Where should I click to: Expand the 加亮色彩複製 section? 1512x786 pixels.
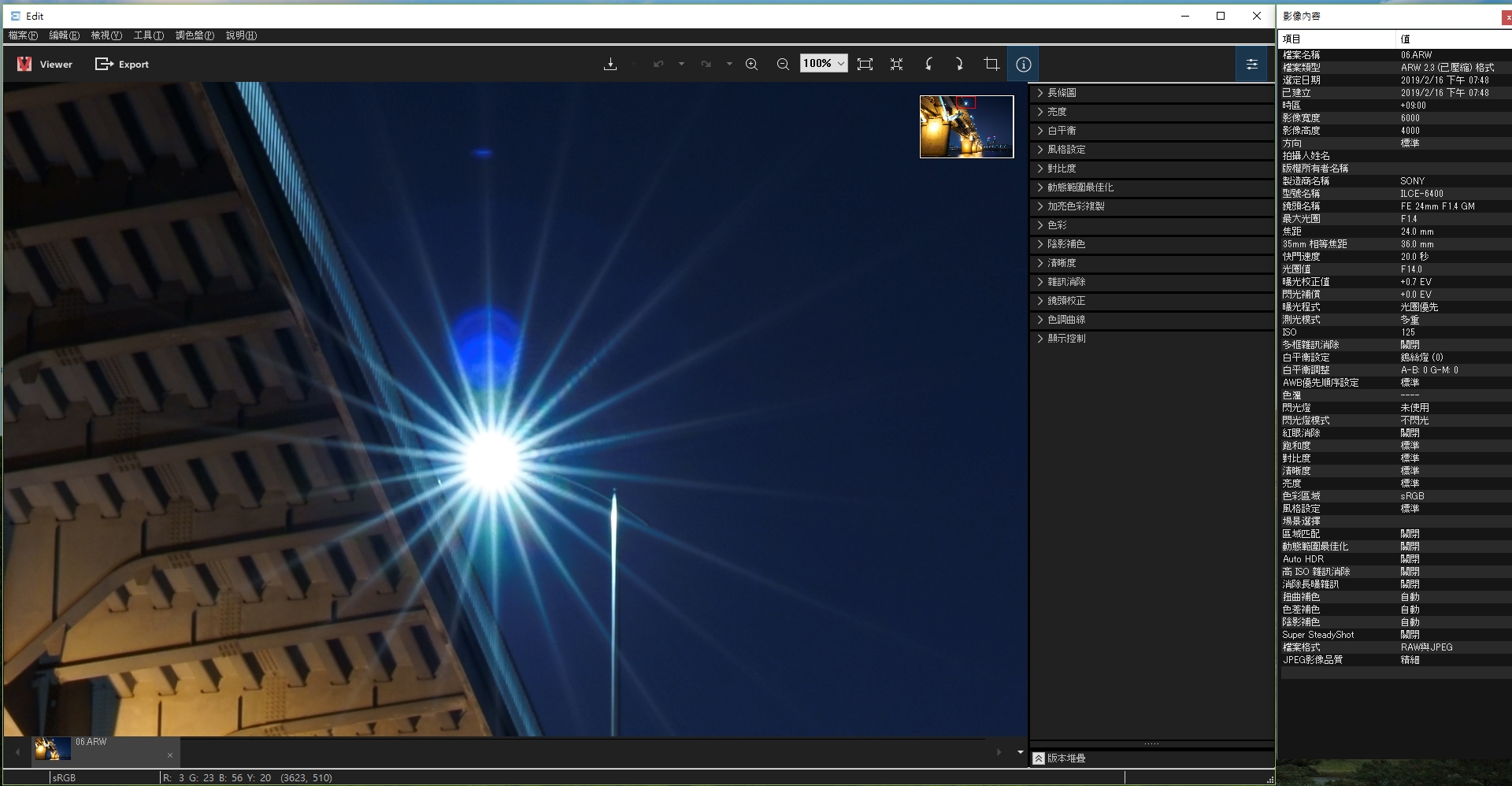pos(1151,206)
